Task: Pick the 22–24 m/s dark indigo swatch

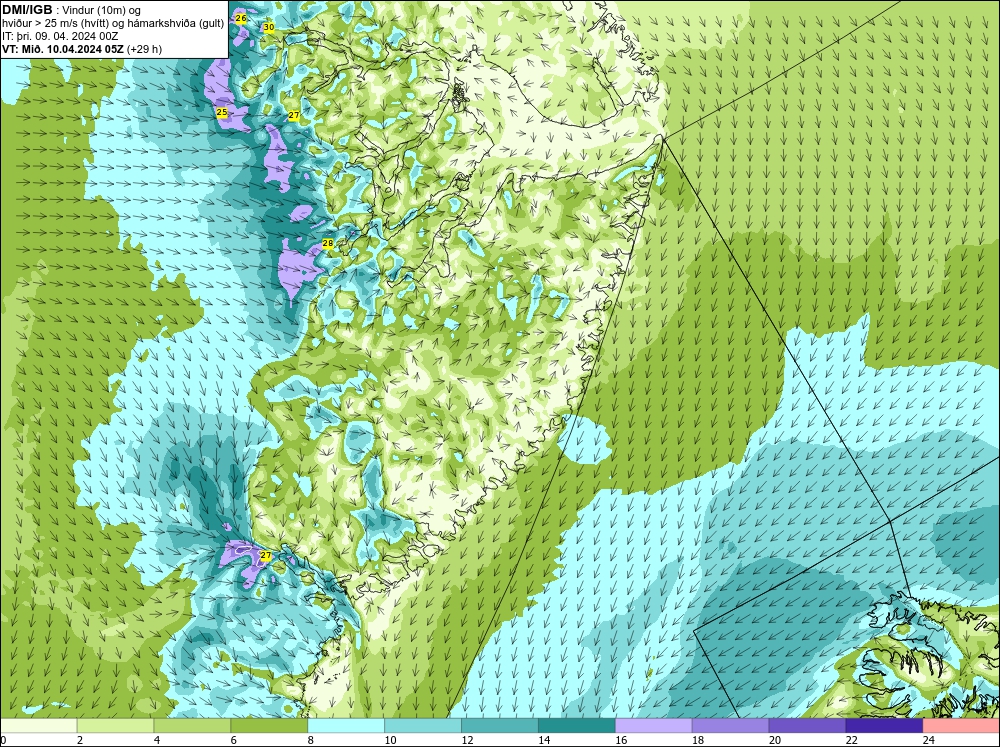Action: point(884,726)
